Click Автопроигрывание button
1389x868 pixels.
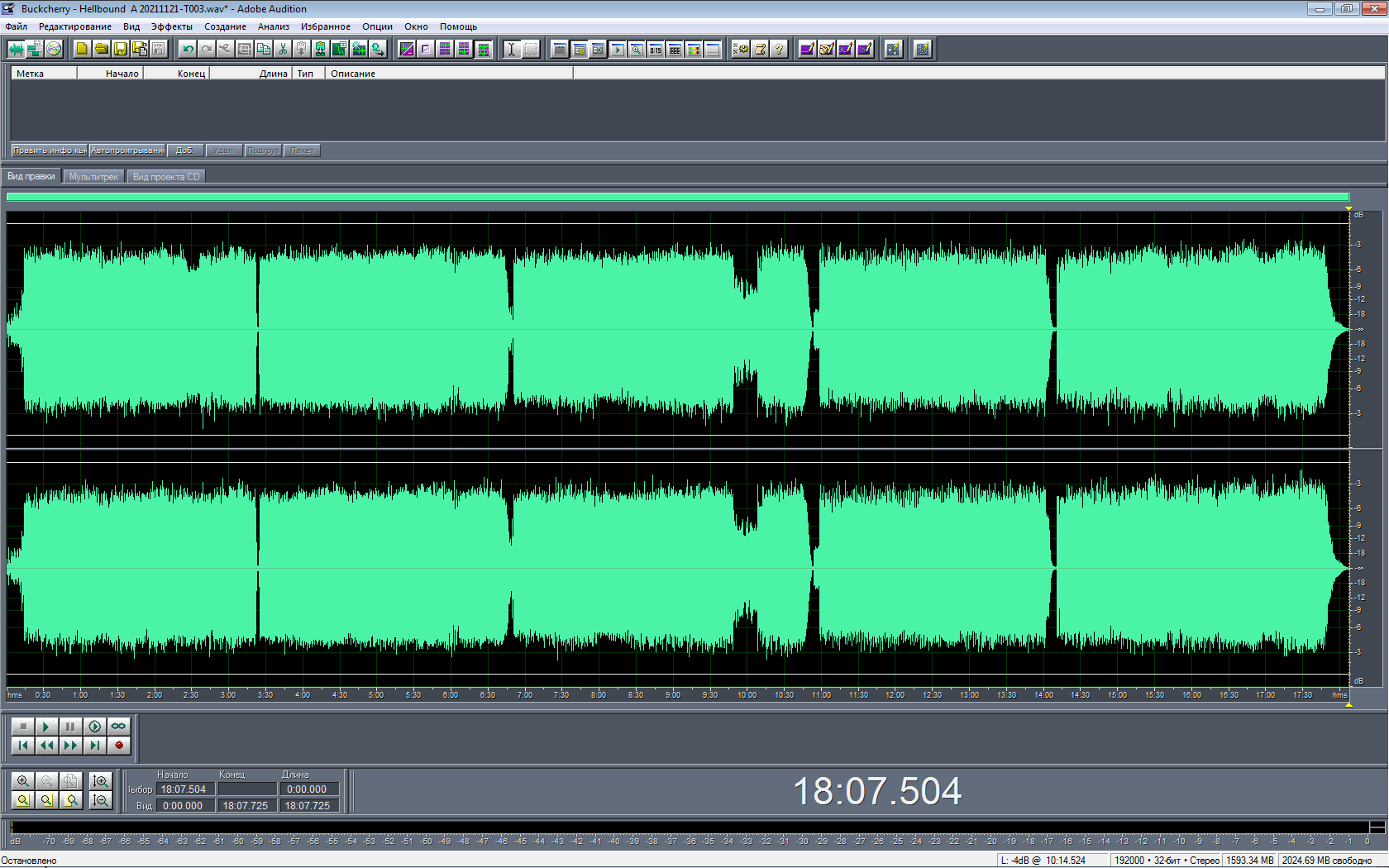pos(127,150)
